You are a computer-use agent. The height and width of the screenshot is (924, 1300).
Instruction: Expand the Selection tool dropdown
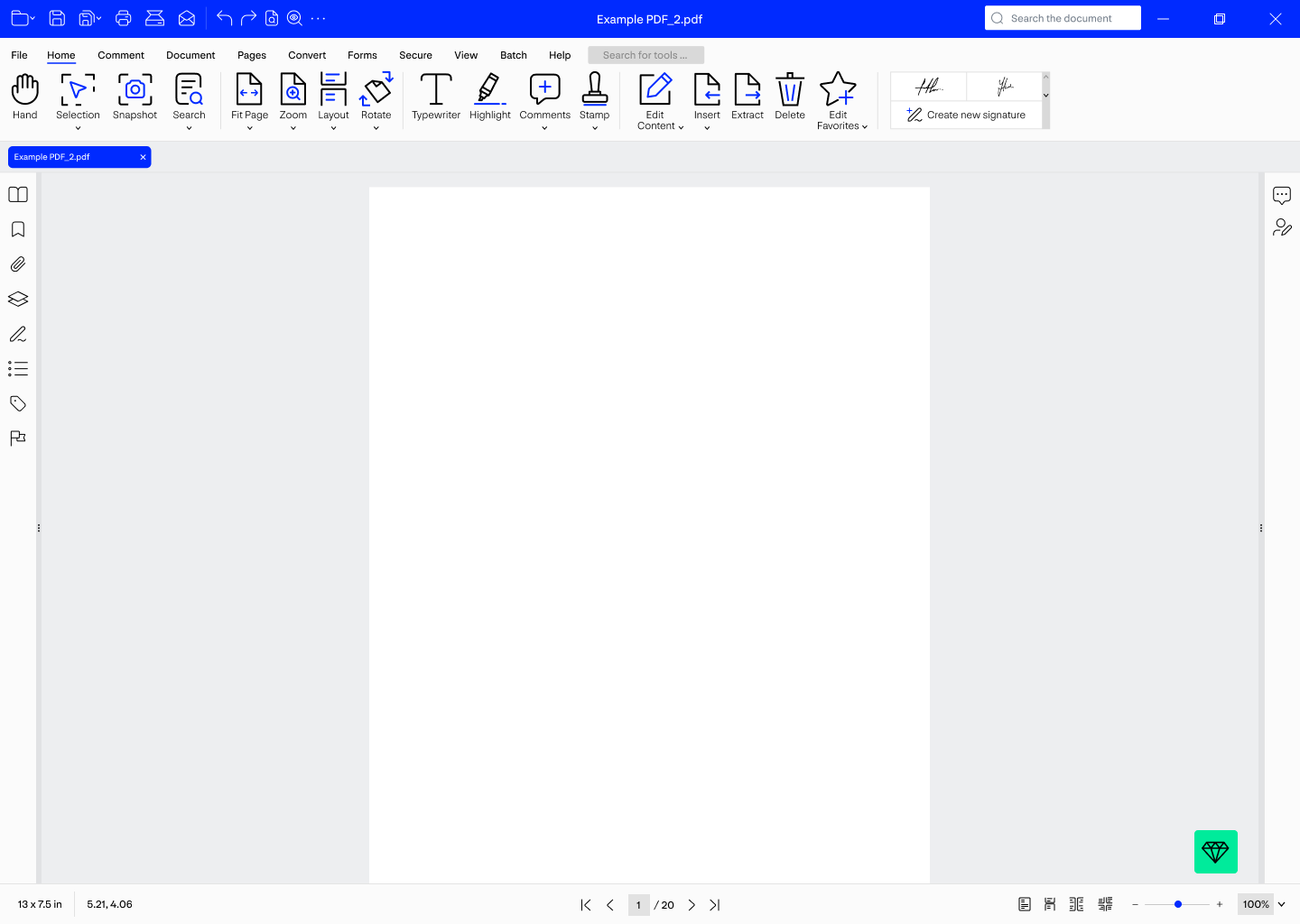(78, 128)
